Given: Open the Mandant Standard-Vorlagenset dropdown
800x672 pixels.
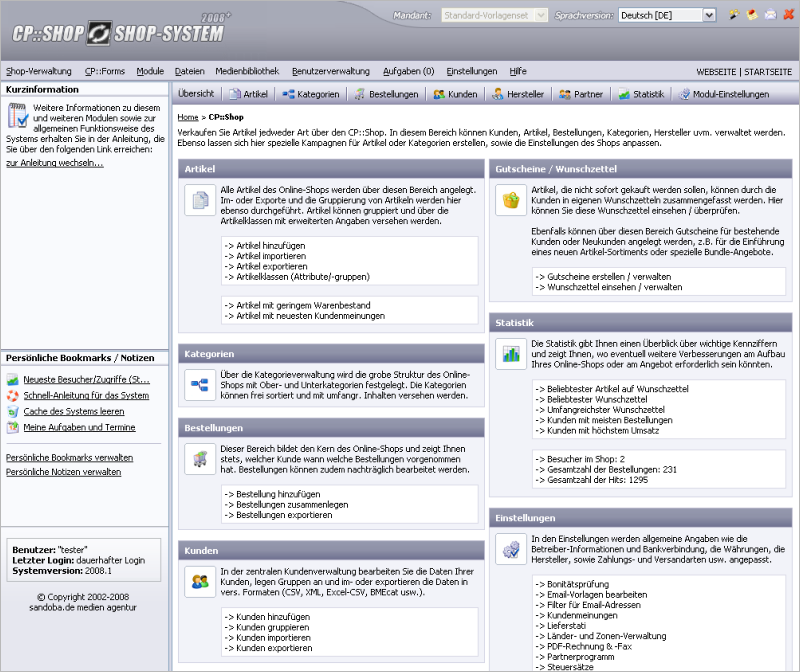Looking at the screenshot, I should 494,15.
